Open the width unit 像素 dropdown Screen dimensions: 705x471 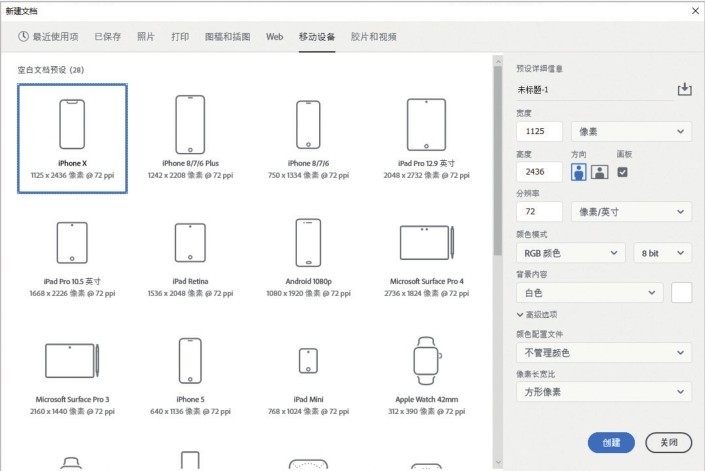click(x=631, y=132)
